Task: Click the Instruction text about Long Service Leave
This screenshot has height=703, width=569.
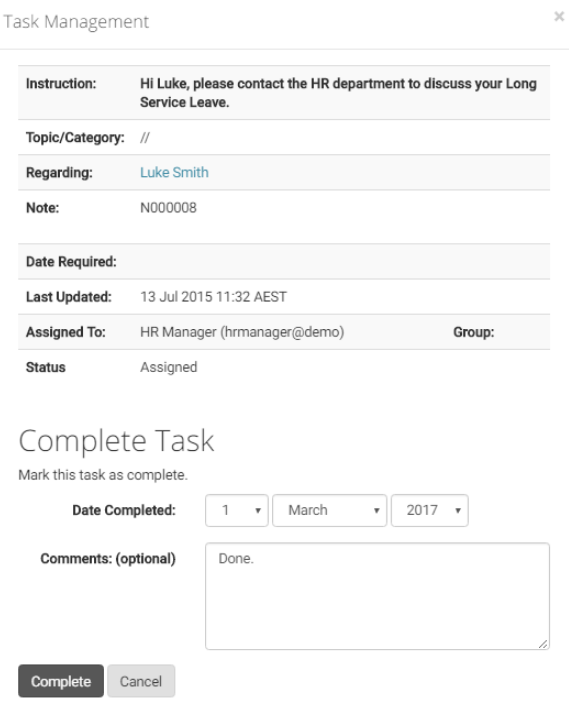Action: (338, 93)
